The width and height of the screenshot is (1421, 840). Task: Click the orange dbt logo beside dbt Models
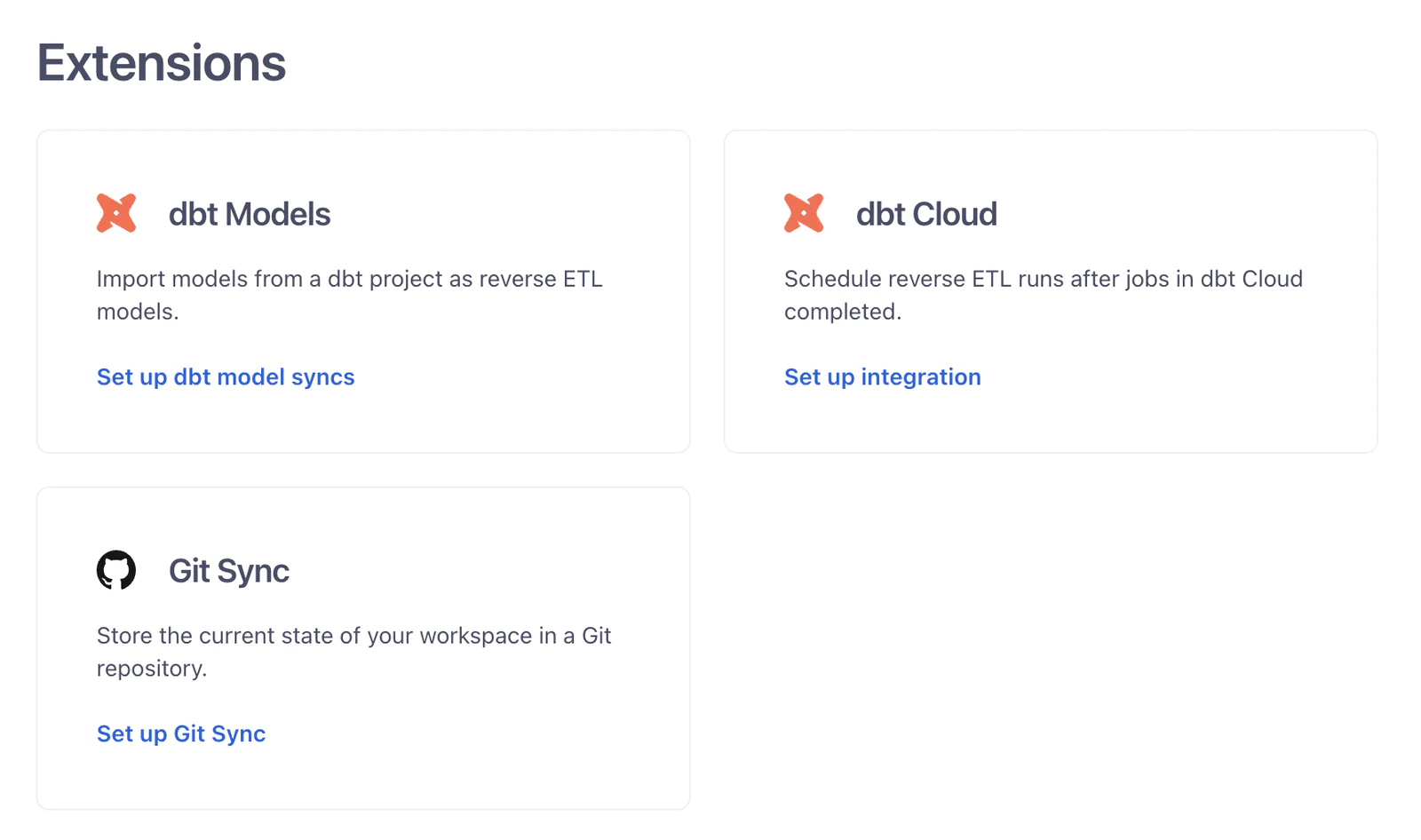click(116, 213)
